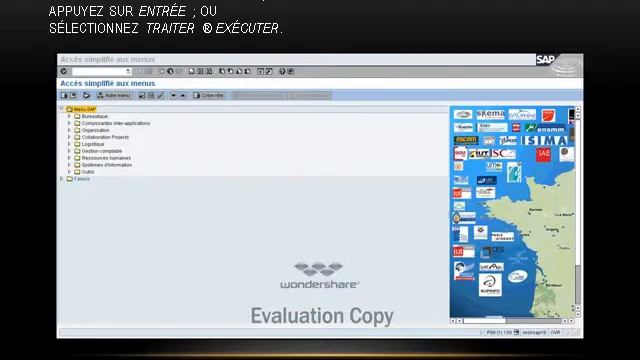
Task: Click the Create new session icon
Action: (x=260, y=71)
